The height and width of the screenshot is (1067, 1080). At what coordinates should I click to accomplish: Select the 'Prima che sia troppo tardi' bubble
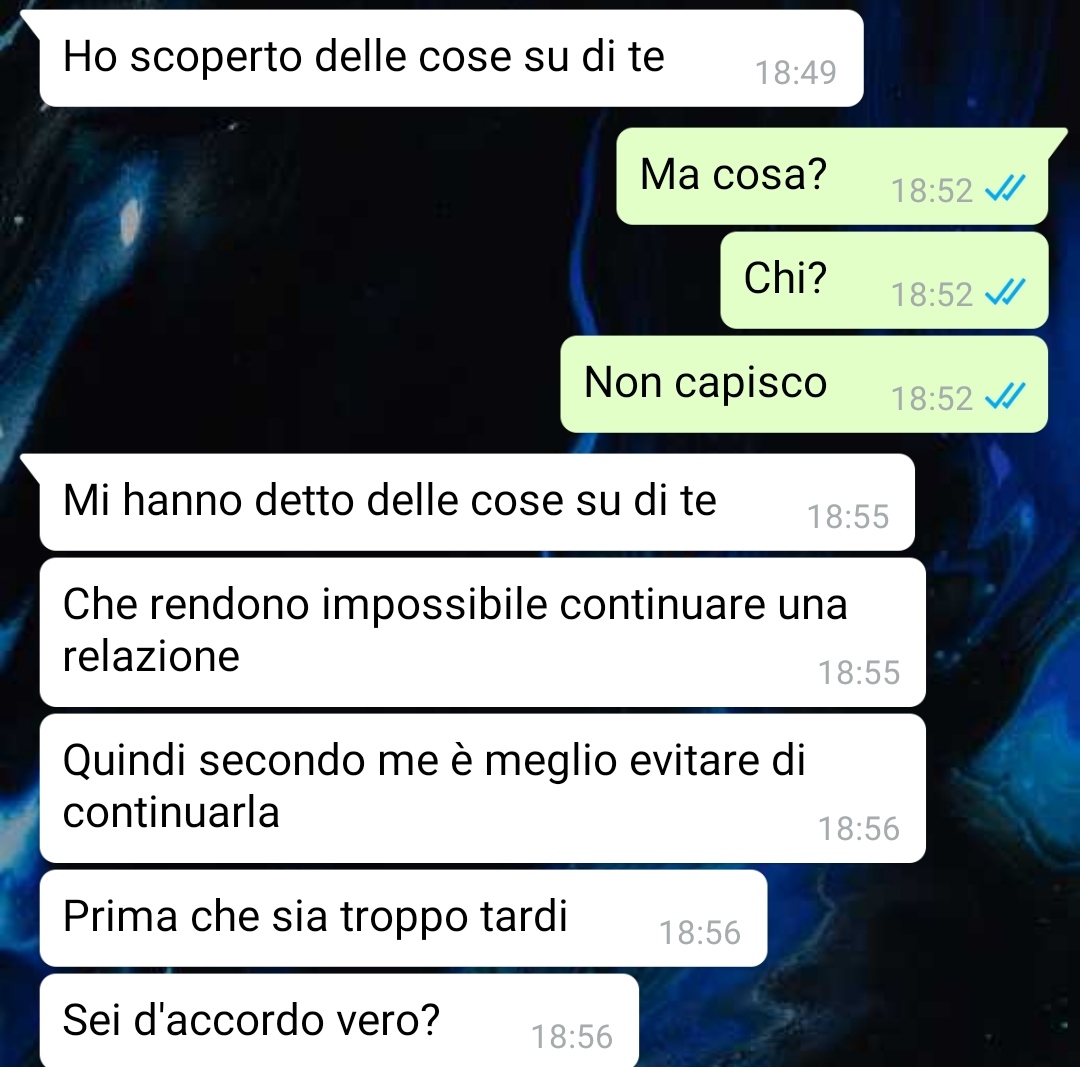[403, 918]
